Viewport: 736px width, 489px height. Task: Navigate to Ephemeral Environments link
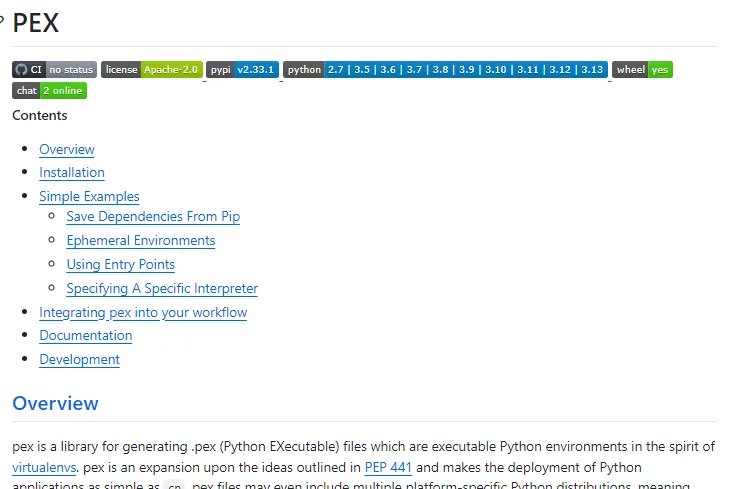point(141,240)
